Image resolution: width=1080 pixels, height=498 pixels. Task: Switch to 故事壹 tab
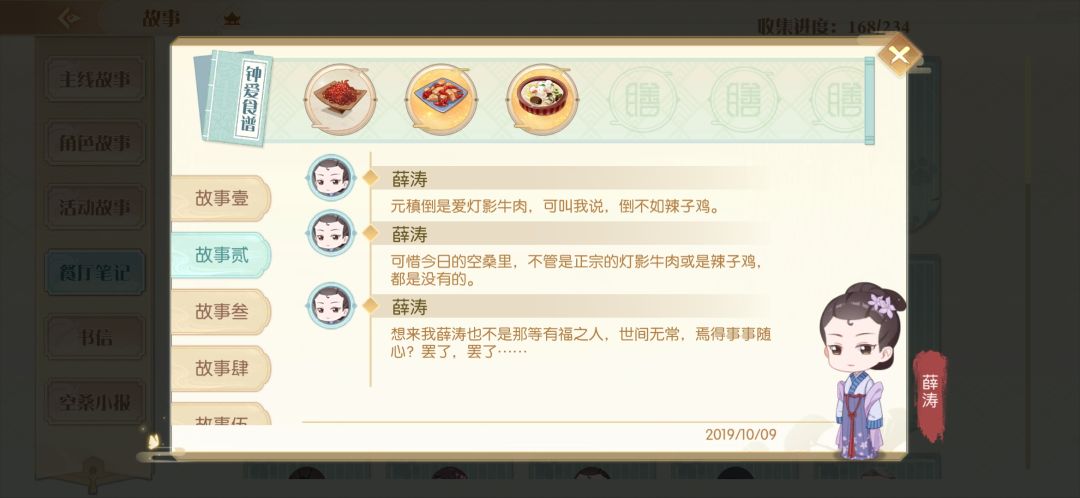221,198
